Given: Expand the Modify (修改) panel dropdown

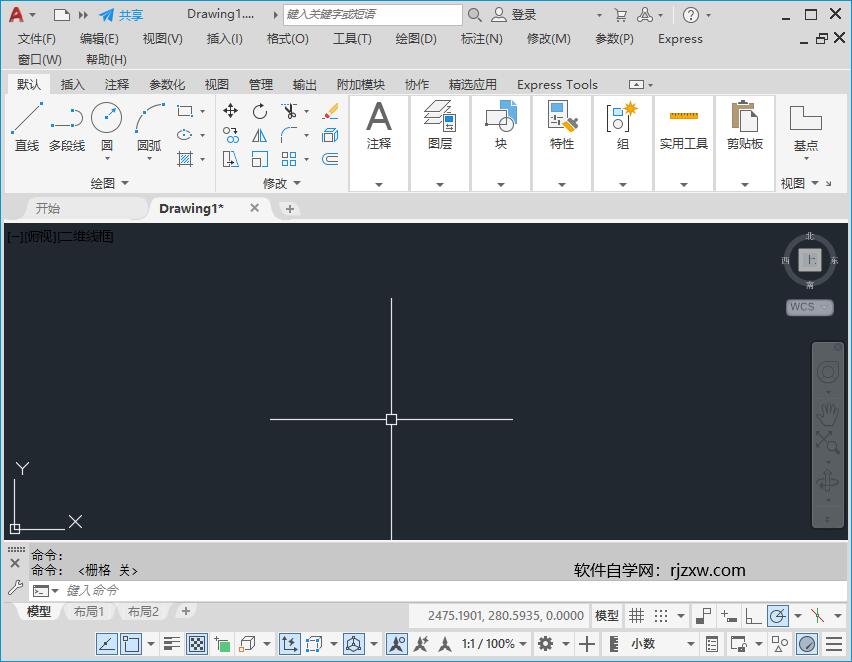Looking at the screenshot, I should pos(281,183).
